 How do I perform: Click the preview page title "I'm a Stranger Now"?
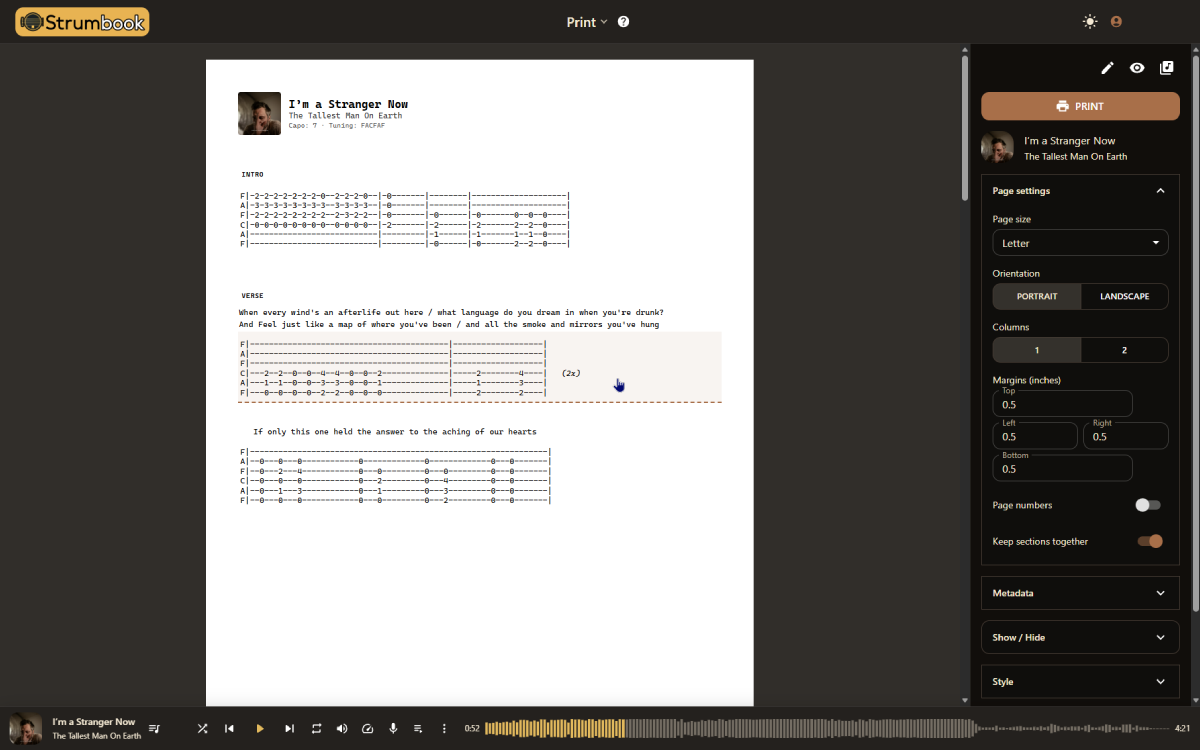(x=348, y=104)
